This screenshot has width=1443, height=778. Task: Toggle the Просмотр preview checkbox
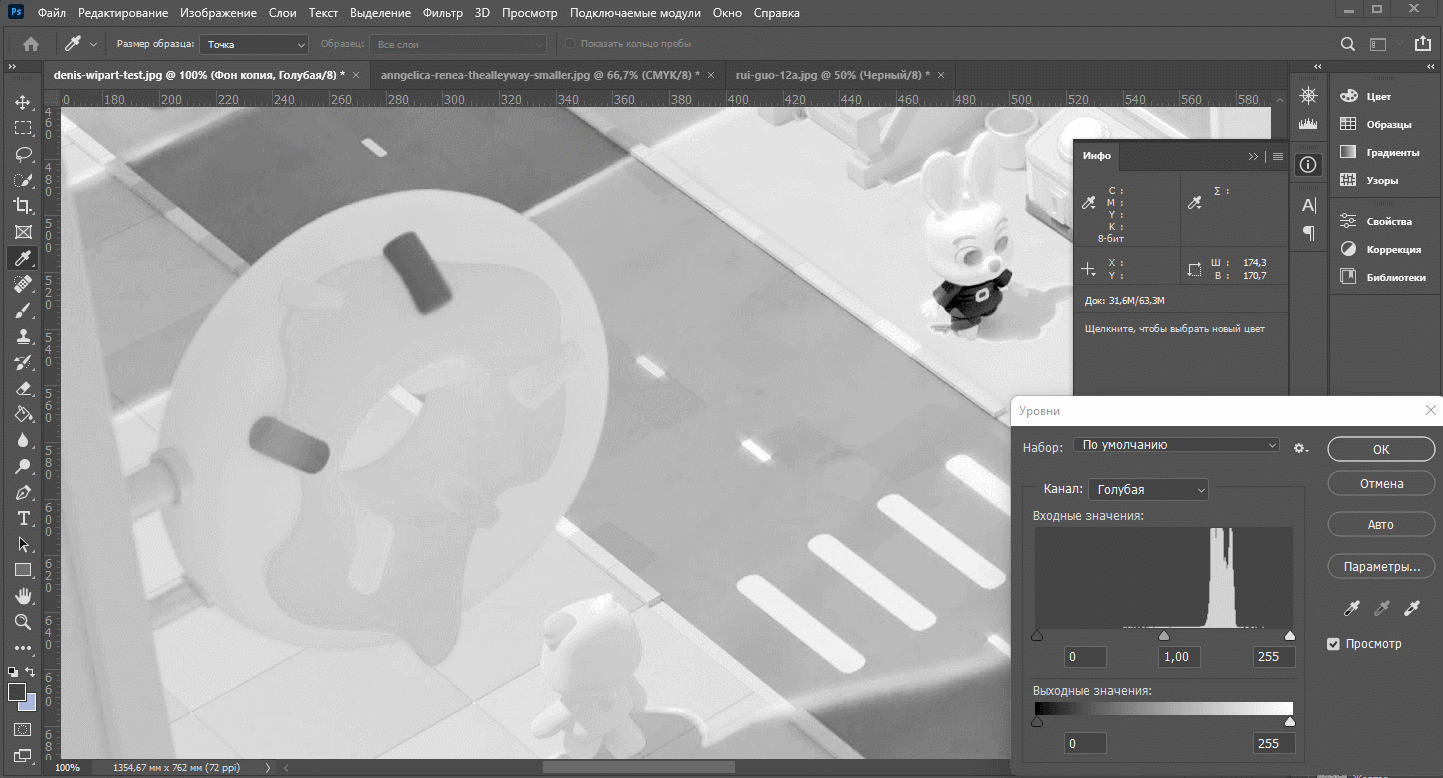[1333, 644]
